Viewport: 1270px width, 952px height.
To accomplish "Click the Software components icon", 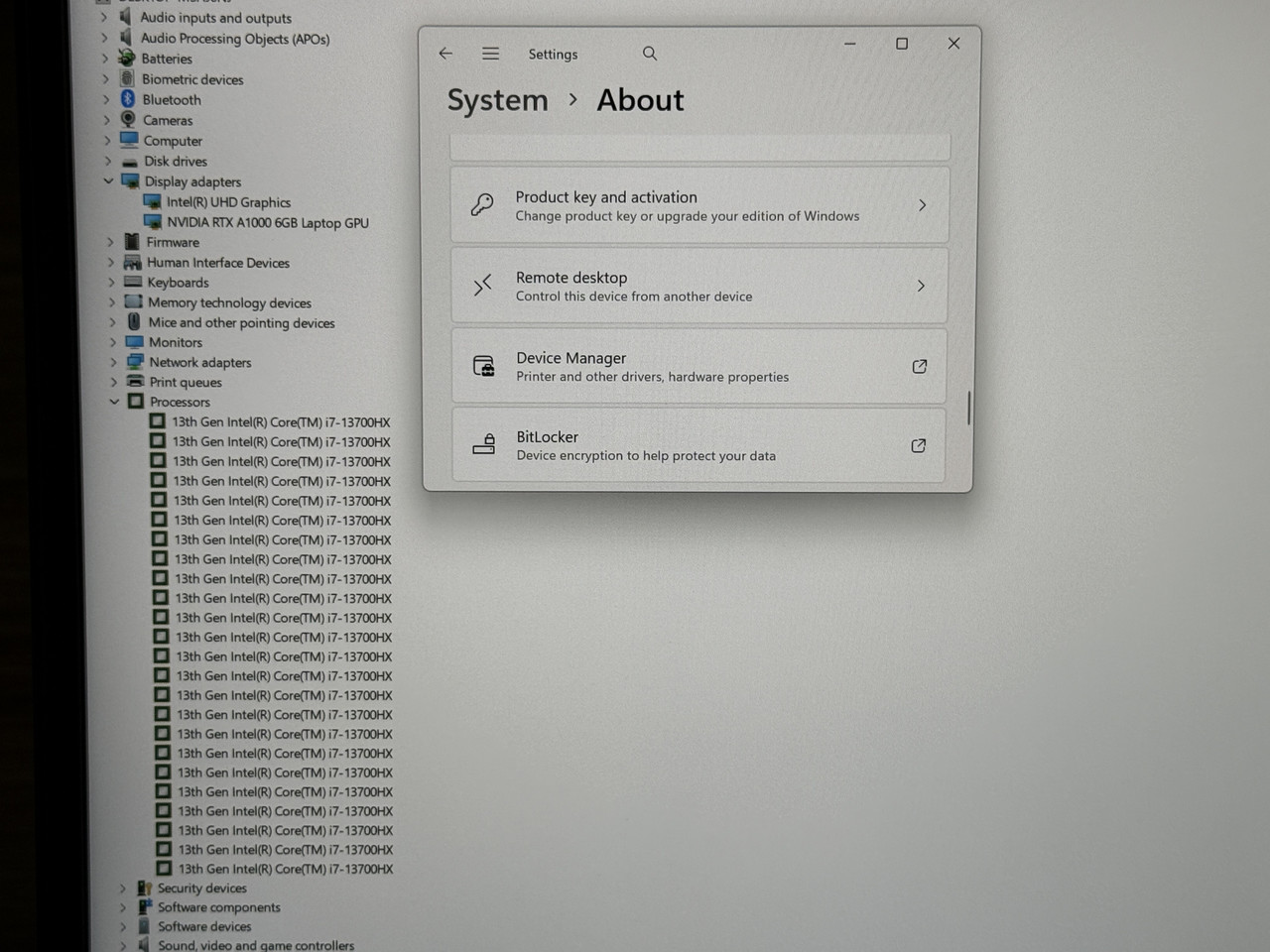I will click(x=145, y=907).
